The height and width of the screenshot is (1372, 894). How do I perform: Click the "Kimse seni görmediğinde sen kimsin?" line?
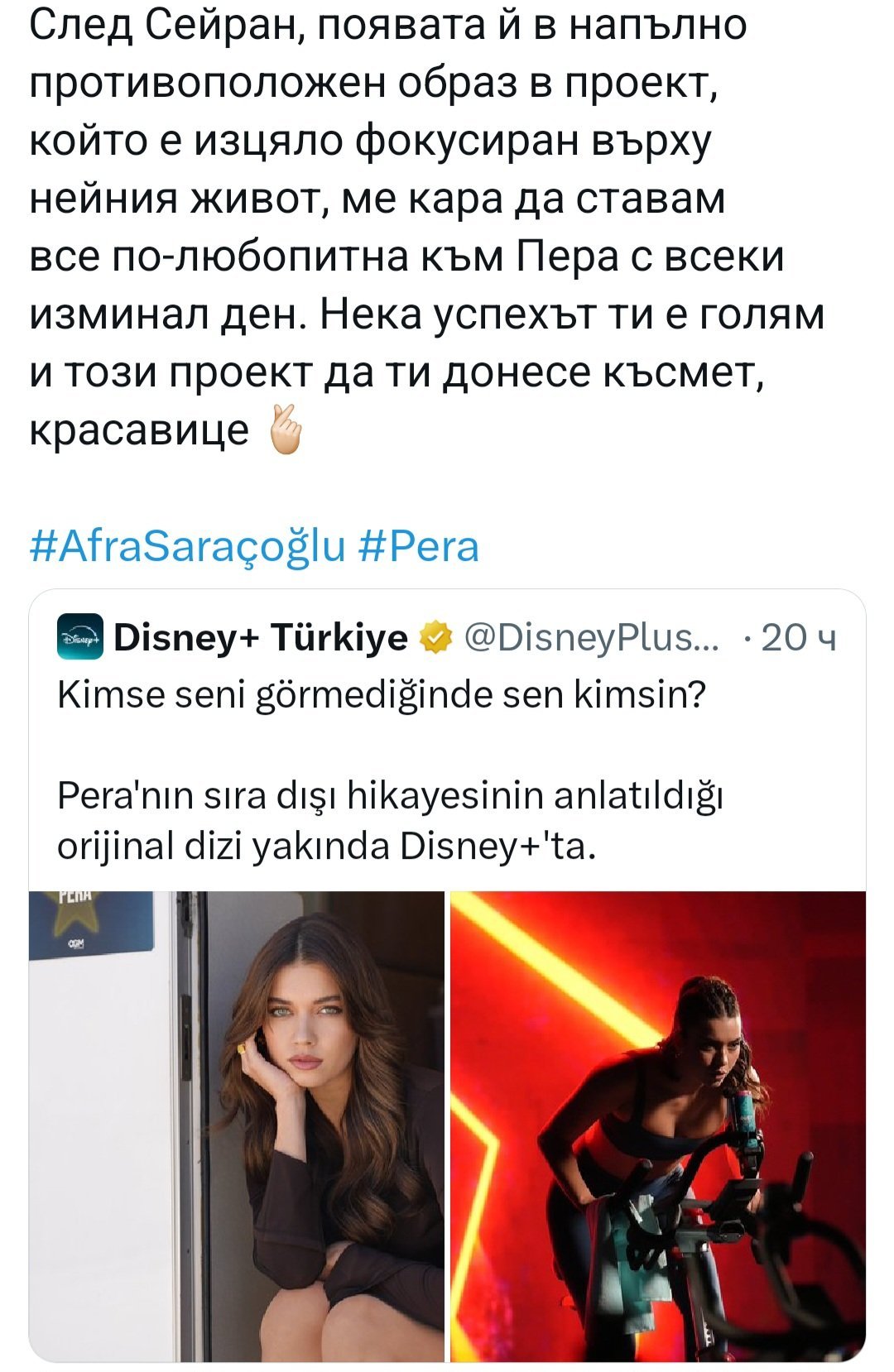click(x=382, y=695)
